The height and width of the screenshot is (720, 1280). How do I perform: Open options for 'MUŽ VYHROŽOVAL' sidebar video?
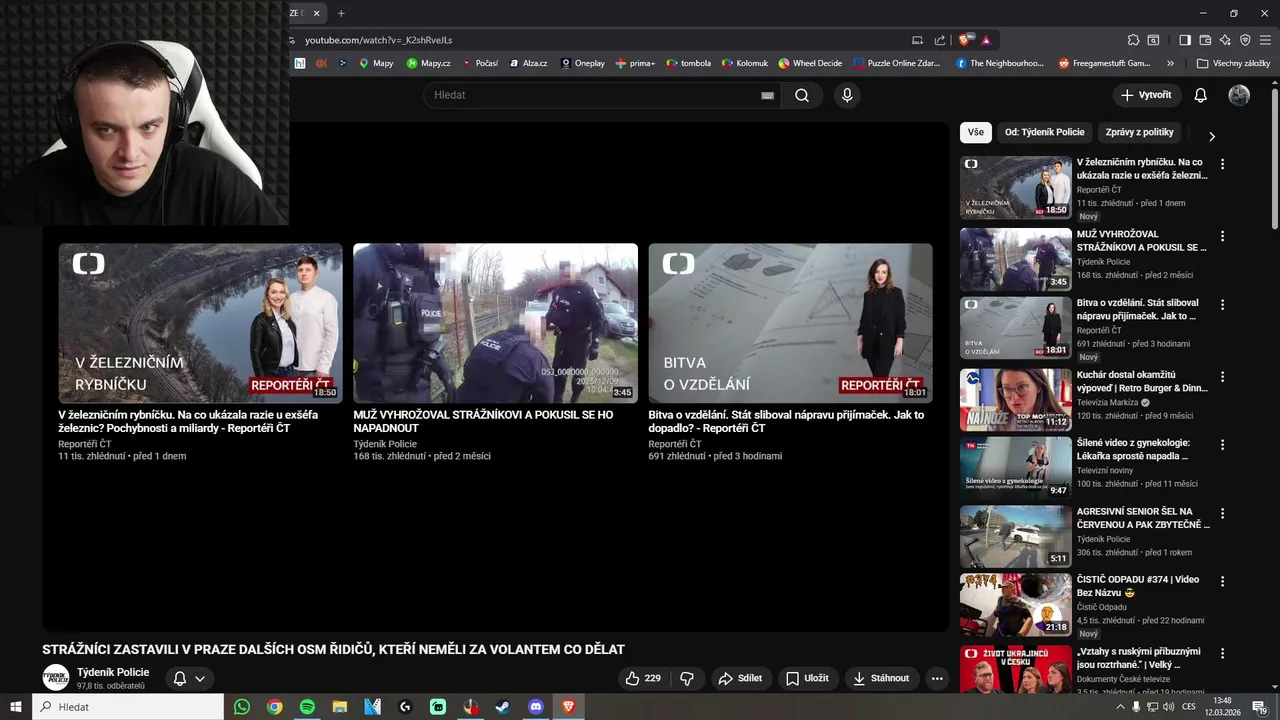point(1222,237)
